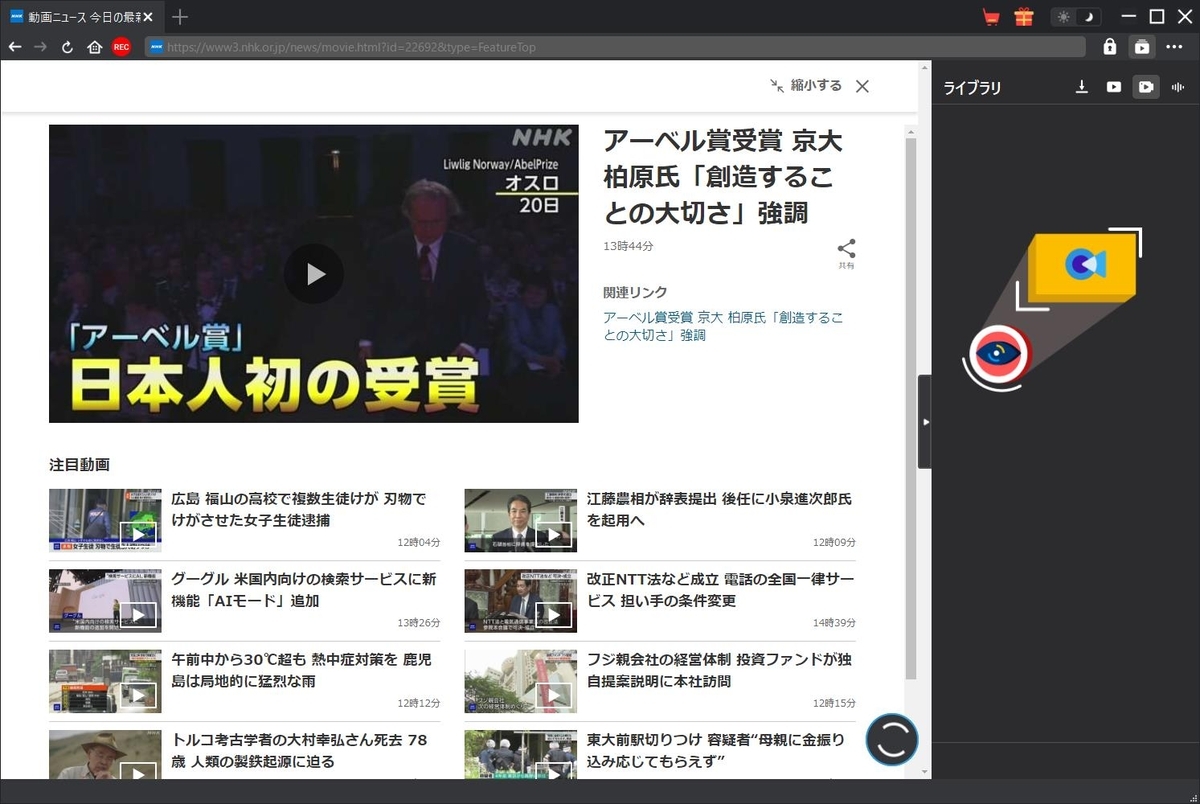Open the YouTube-style video list in library
1200x804 pixels.
(x=1114, y=87)
